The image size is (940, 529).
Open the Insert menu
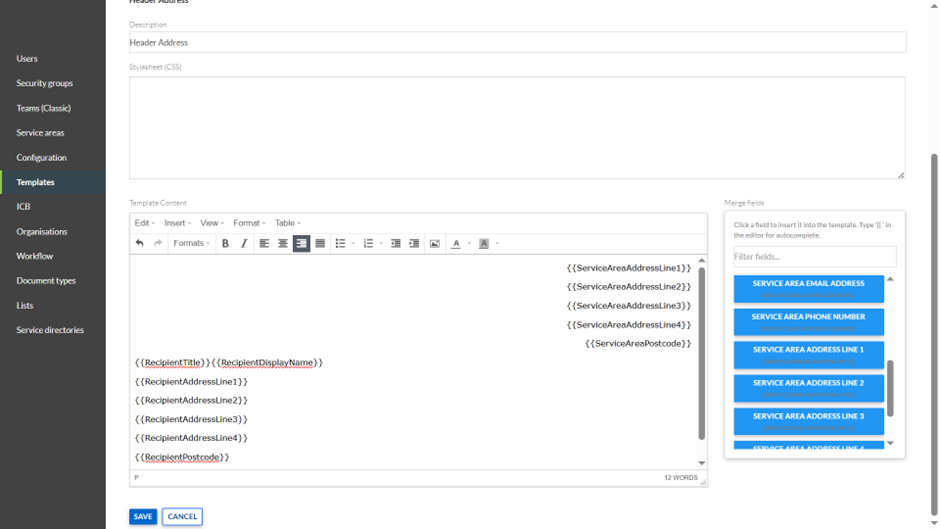[x=177, y=223]
